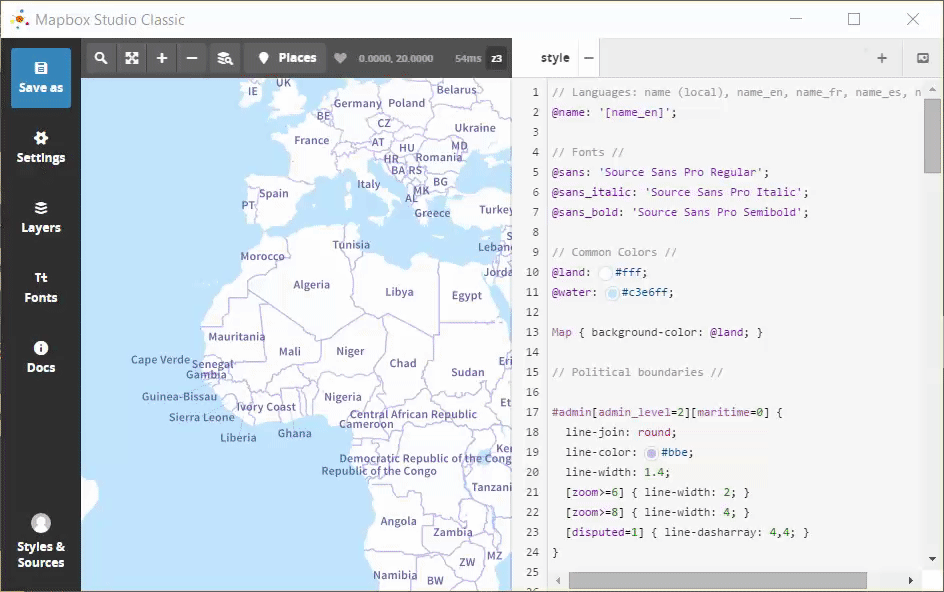The height and width of the screenshot is (592, 944).
Task: Click the "France" label on map
Action: (312, 140)
